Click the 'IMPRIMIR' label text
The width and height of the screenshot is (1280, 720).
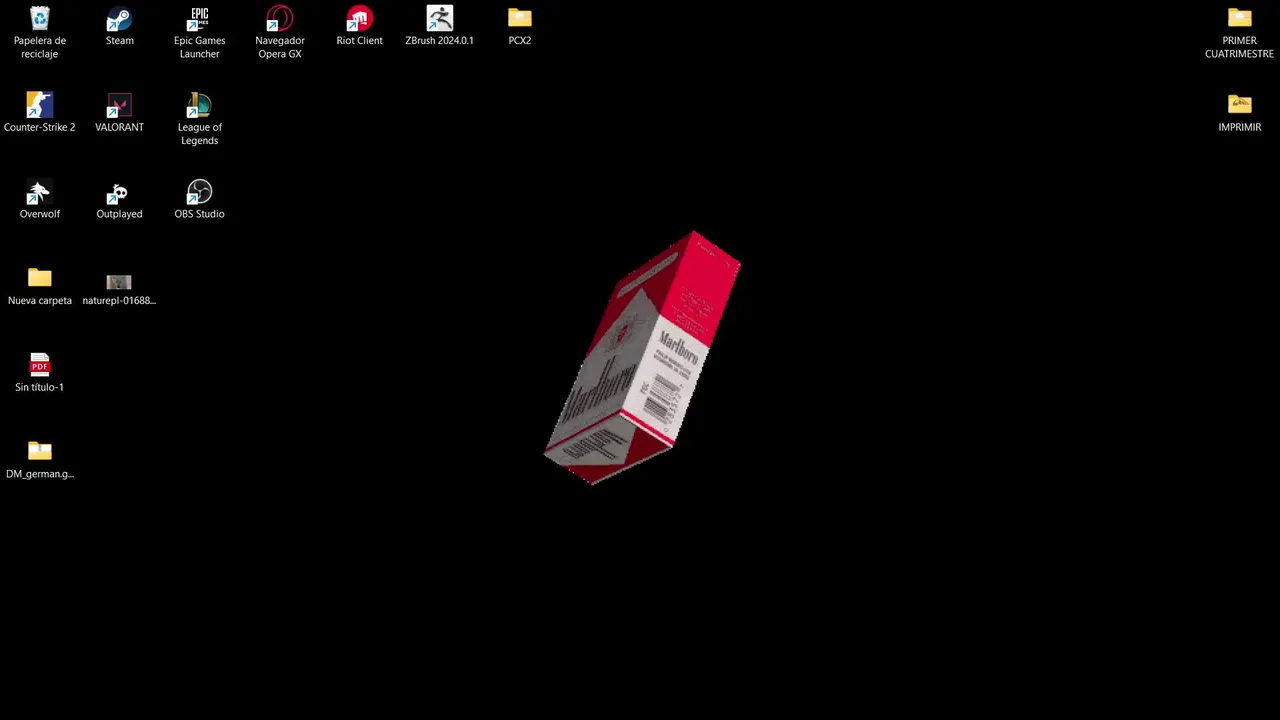pos(1239,127)
